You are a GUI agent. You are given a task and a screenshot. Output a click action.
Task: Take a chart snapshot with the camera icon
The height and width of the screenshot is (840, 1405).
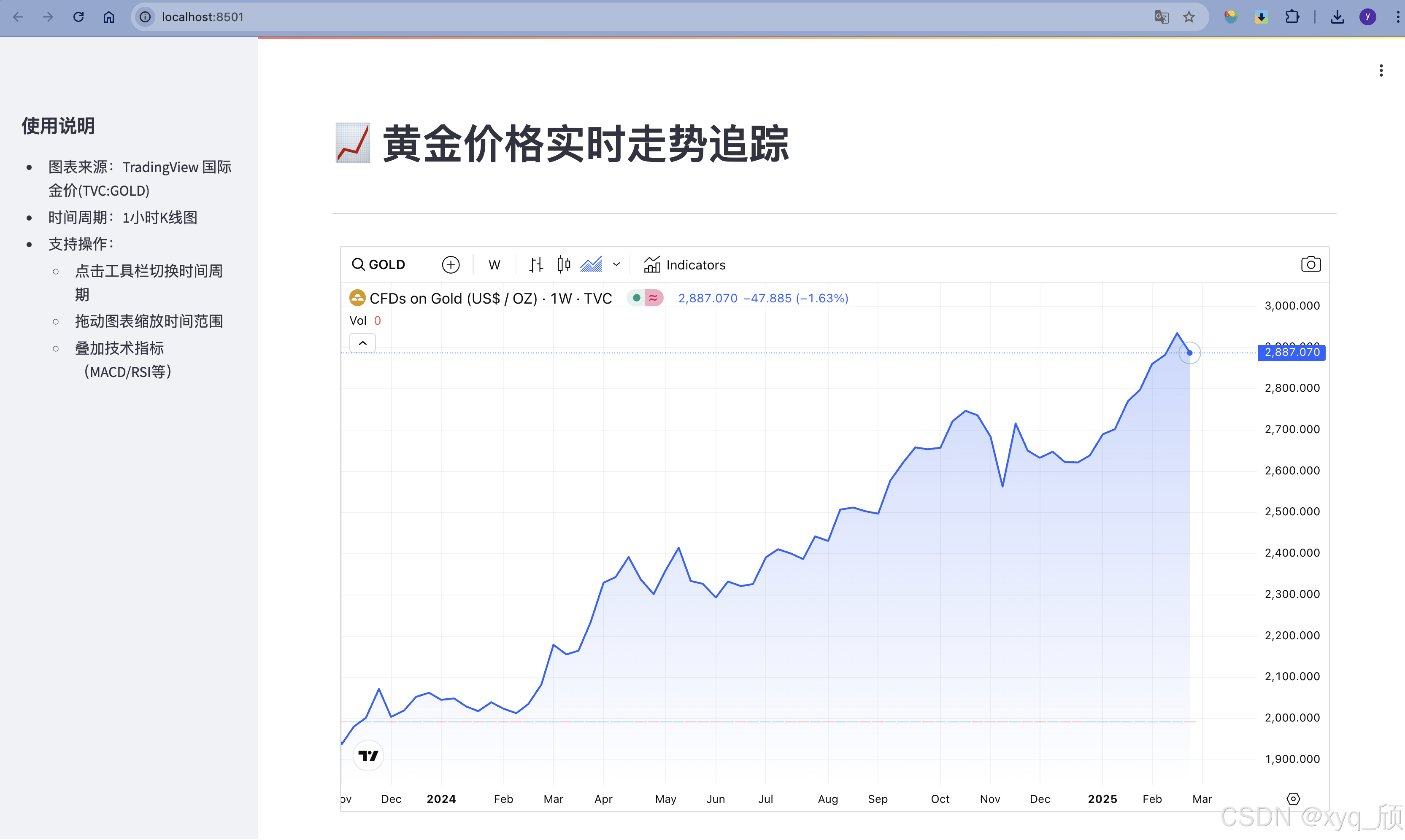click(x=1311, y=264)
